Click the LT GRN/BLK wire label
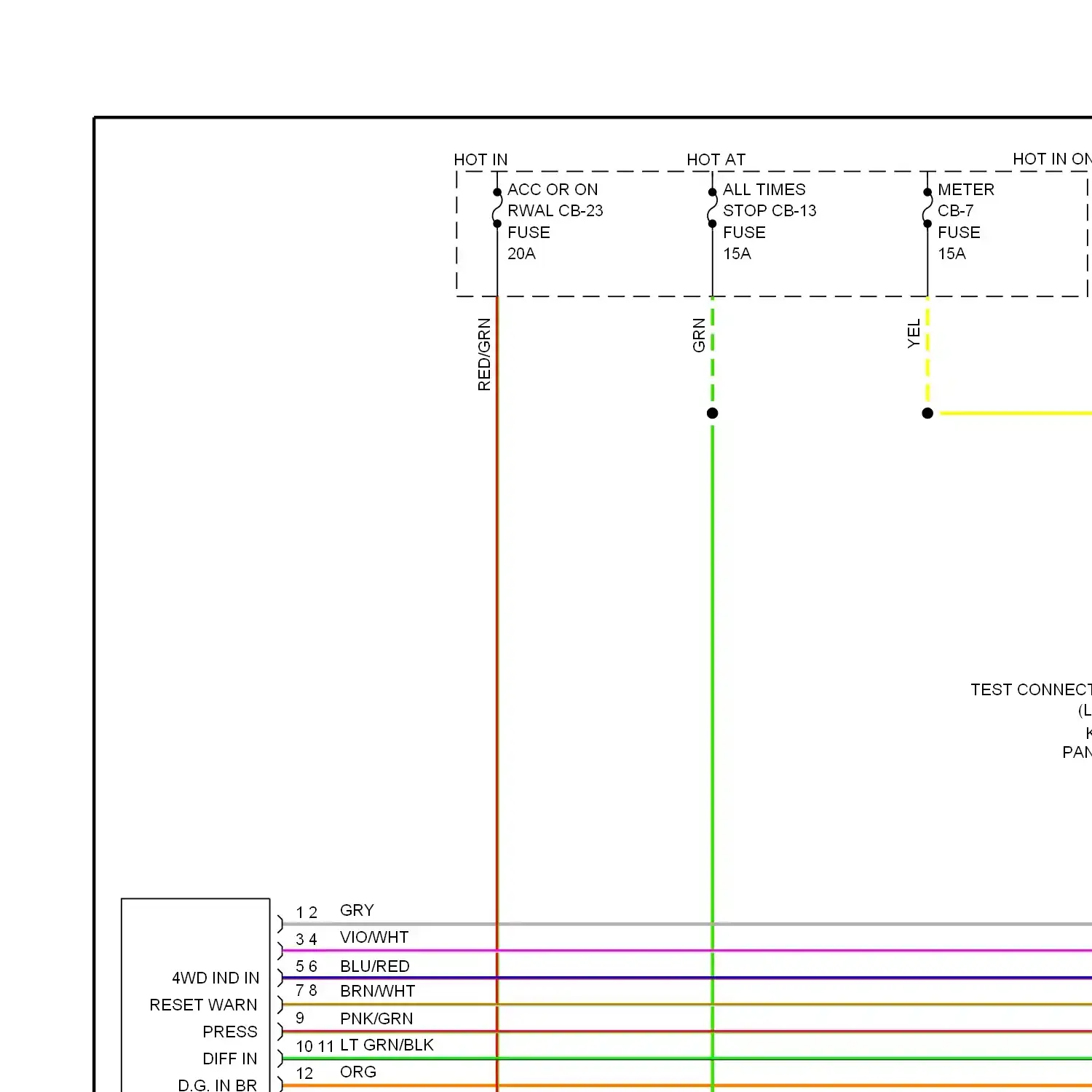 click(387, 1045)
